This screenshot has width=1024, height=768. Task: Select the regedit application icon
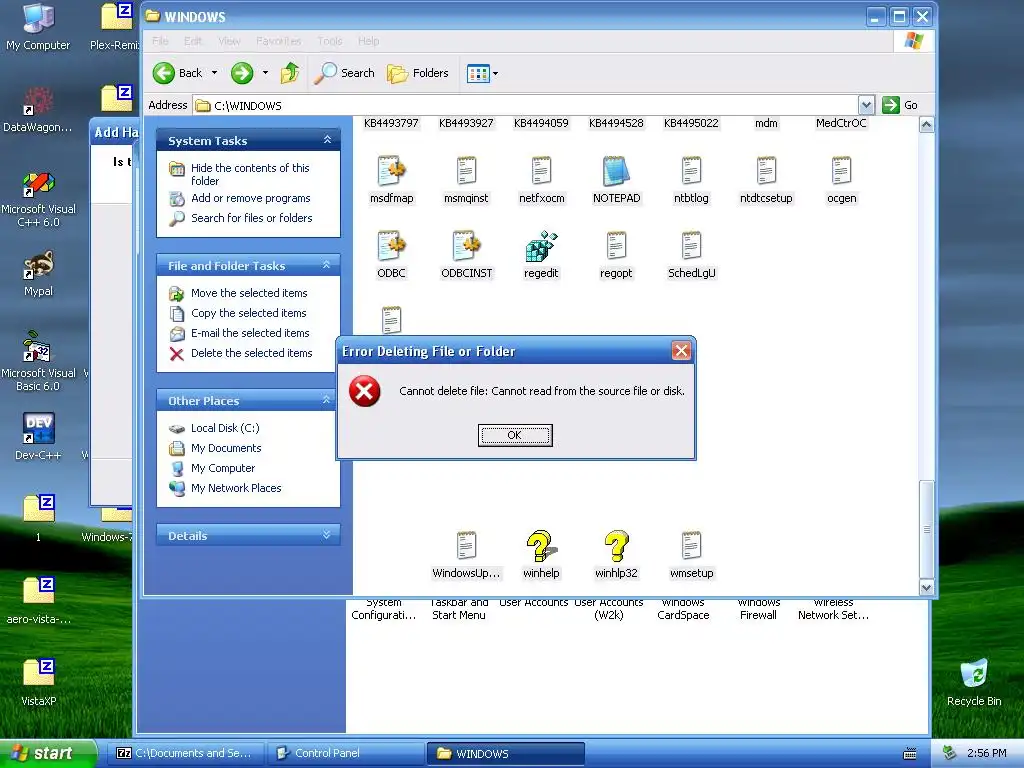[541, 246]
